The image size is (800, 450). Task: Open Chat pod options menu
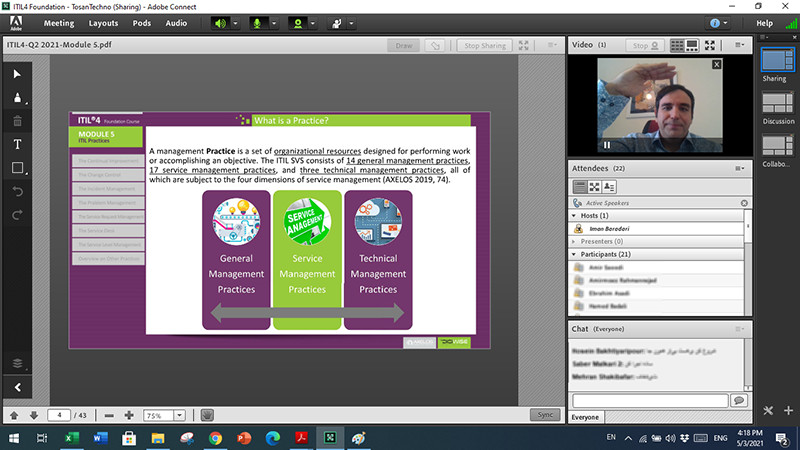739,329
